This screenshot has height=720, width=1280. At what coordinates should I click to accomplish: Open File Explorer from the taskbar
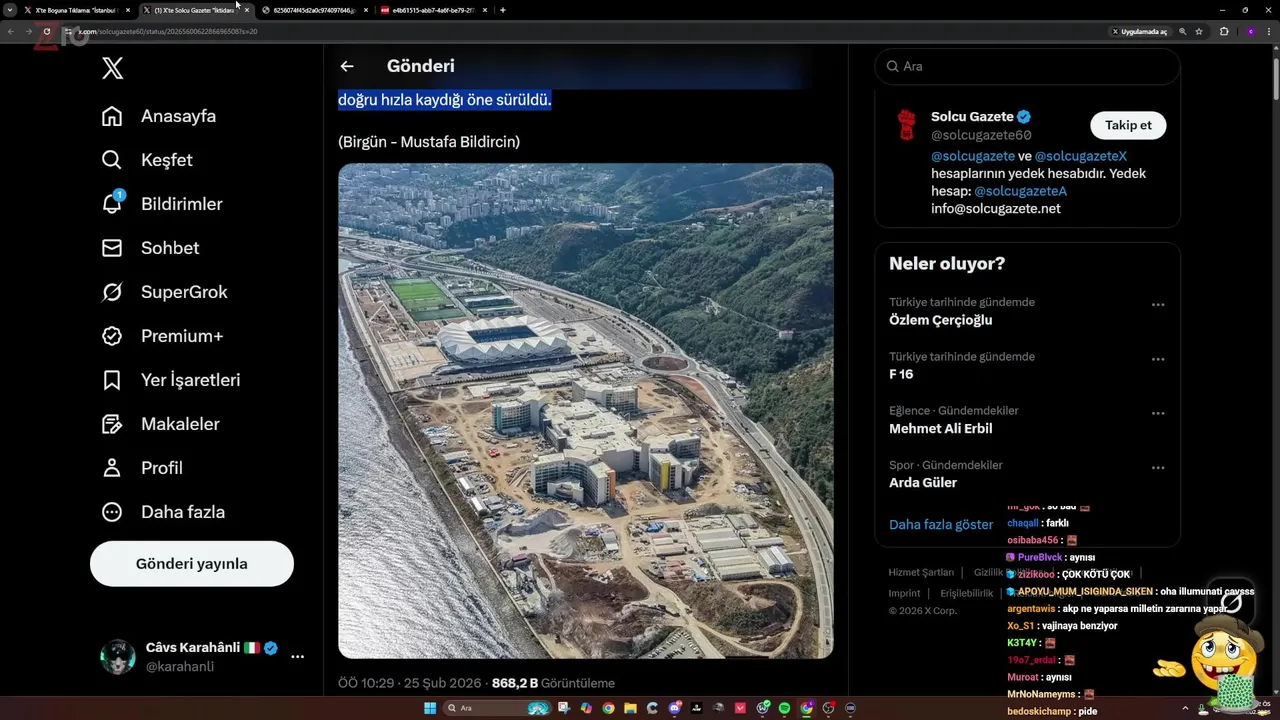[x=630, y=708]
